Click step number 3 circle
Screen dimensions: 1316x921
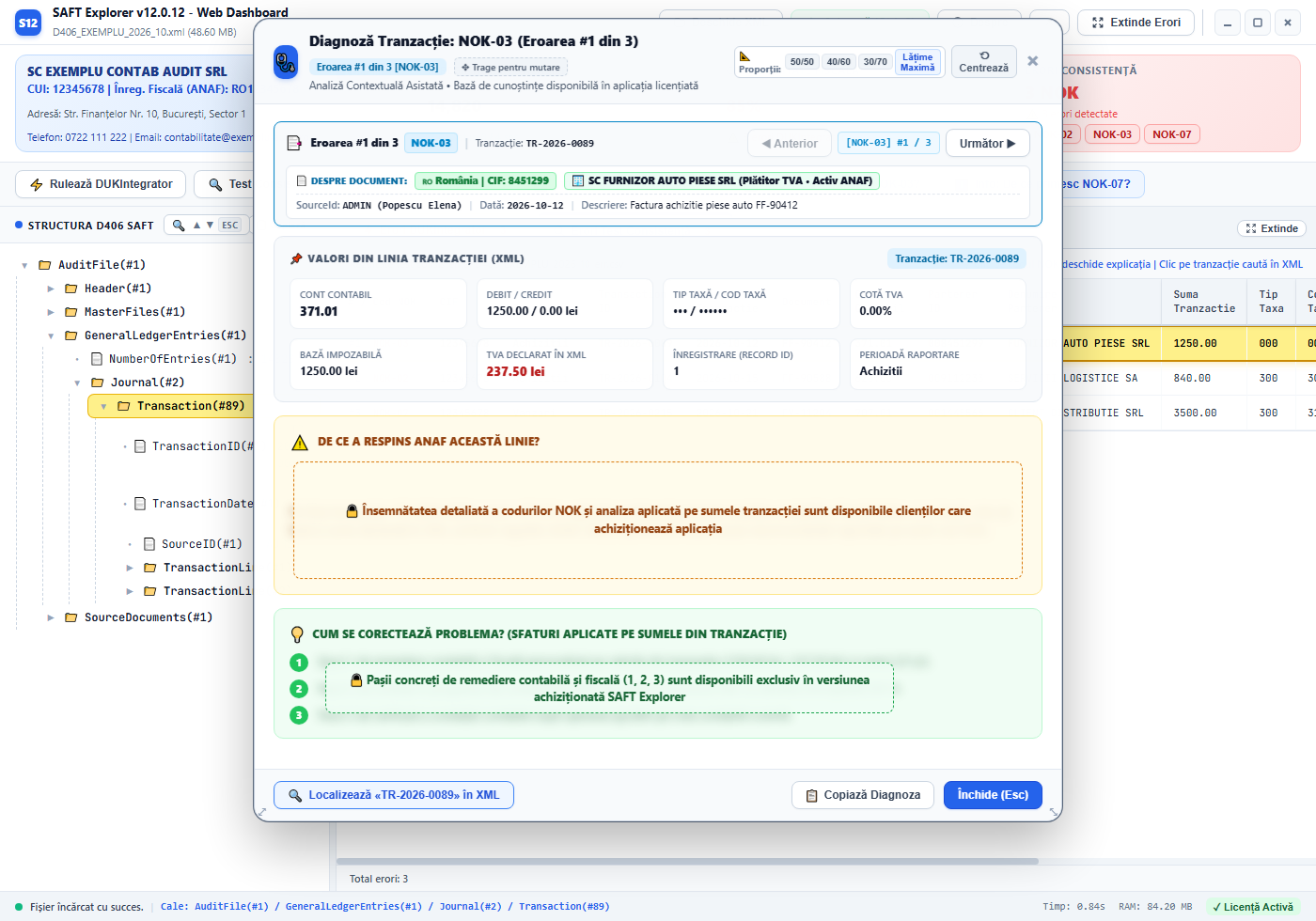(x=299, y=715)
